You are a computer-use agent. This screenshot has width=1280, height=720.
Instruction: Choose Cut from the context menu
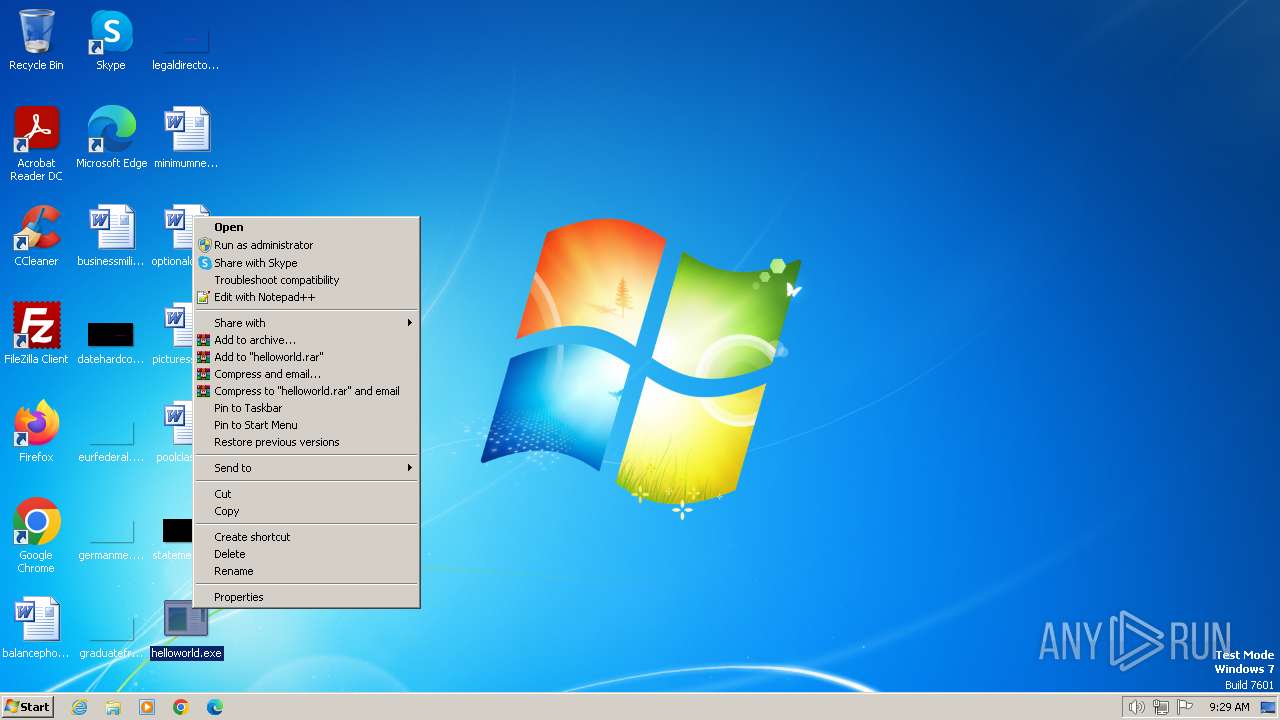pyautogui.click(x=307, y=494)
